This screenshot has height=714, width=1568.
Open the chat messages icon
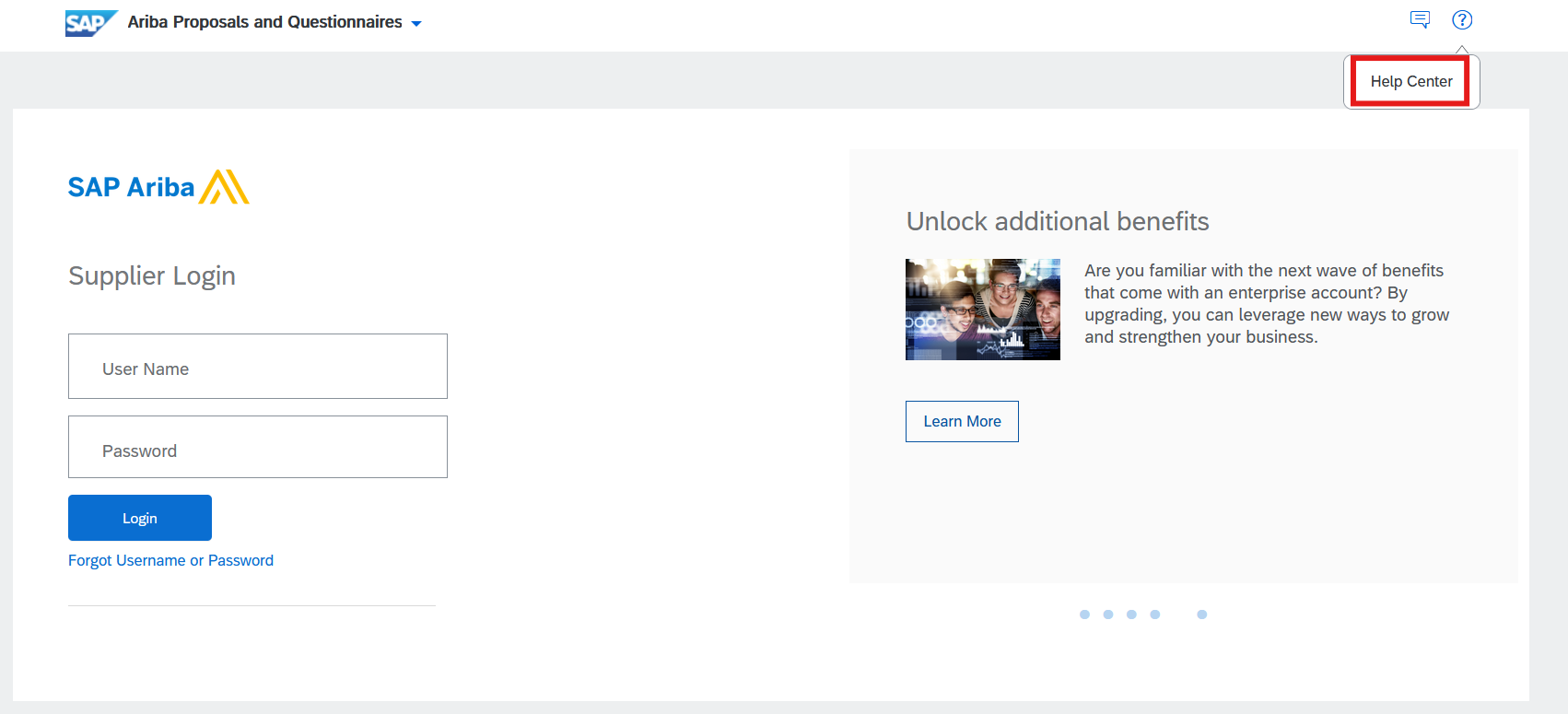pyautogui.click(x=1420, y=19)
